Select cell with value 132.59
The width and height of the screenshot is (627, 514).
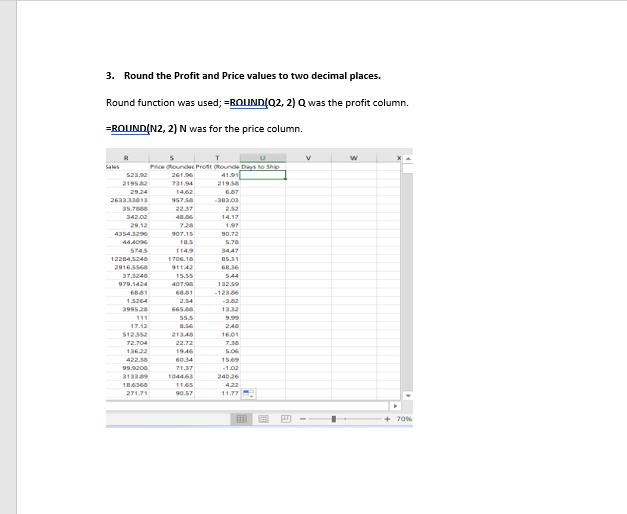(217, 284)
